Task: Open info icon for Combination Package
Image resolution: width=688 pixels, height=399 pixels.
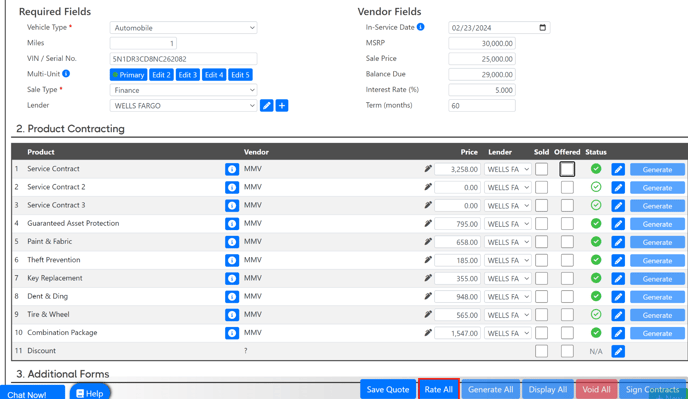Action: click(232, 333)
